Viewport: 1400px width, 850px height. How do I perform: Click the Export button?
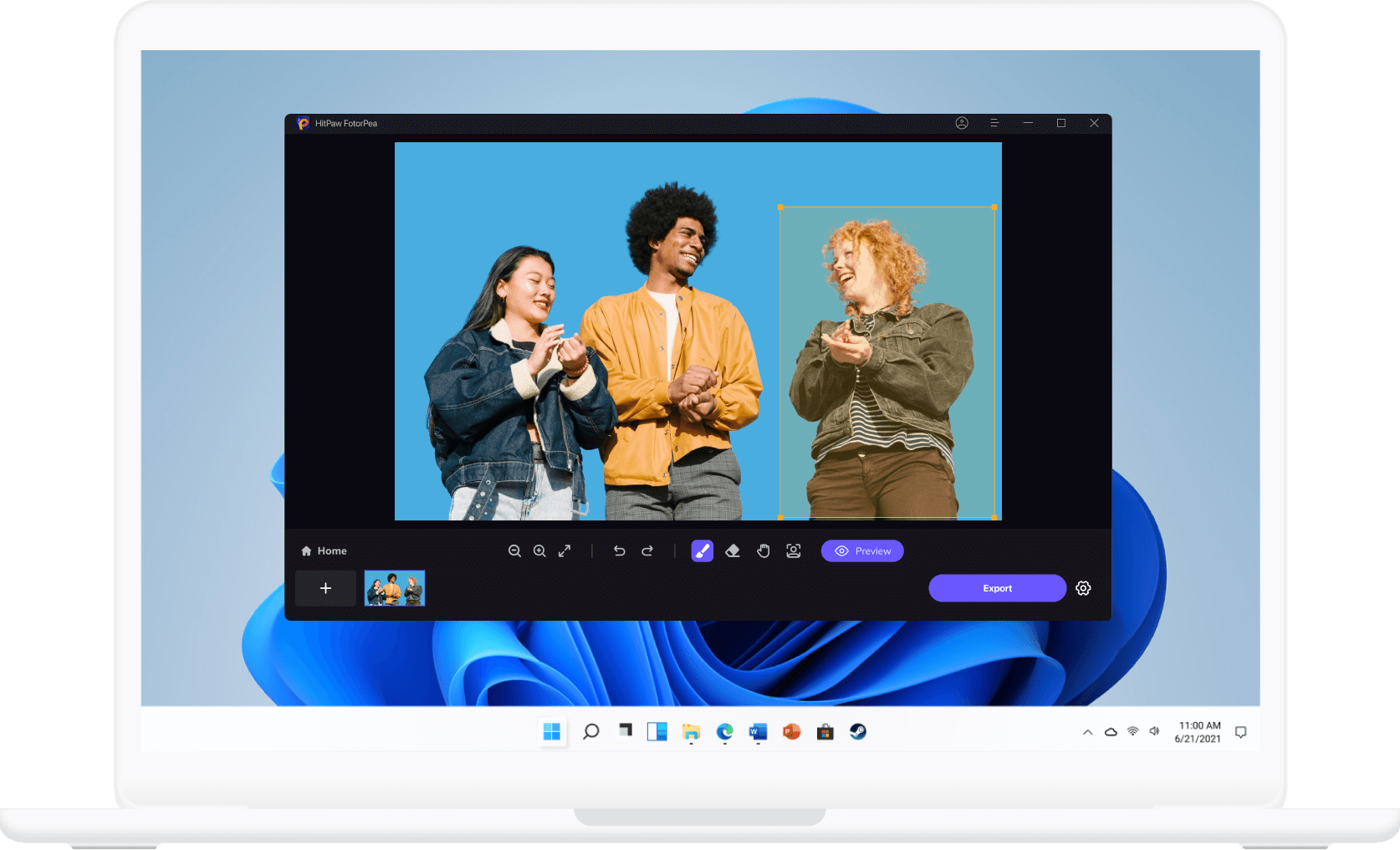coord(997,588)
